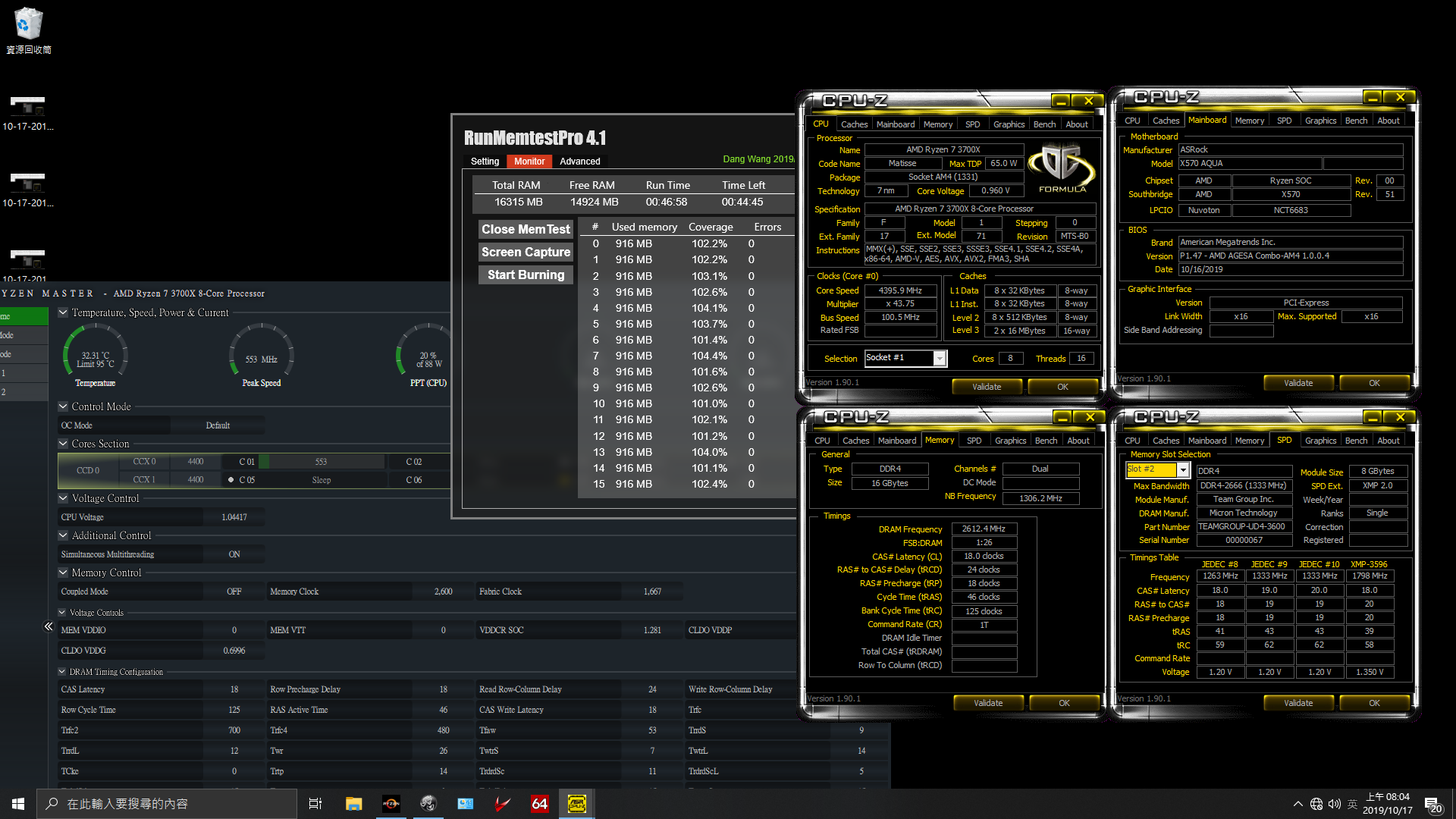
Task: Click the Run Time value 00:46:58
Action: (667, 202)
